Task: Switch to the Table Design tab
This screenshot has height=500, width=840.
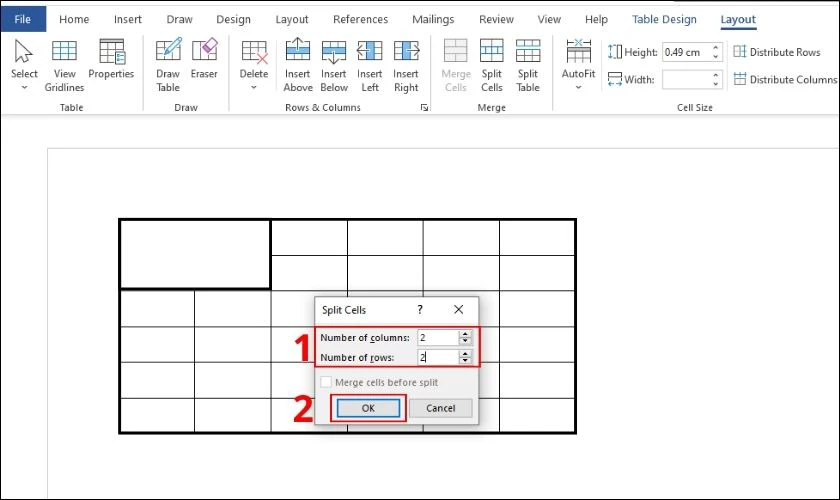Action: click(664, 19)
